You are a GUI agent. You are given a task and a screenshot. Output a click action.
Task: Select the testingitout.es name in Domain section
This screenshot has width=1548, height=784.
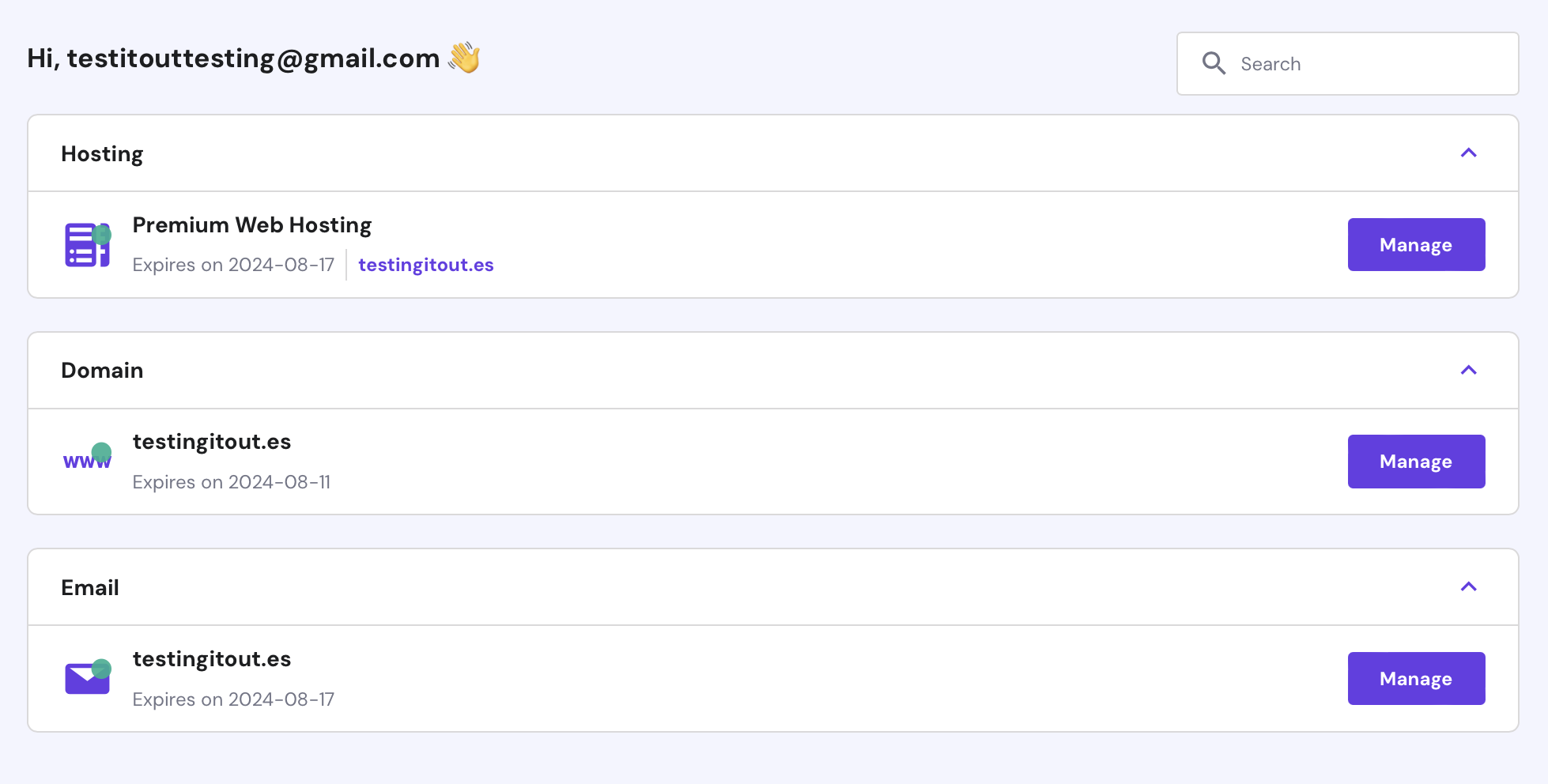click(212, 442)
